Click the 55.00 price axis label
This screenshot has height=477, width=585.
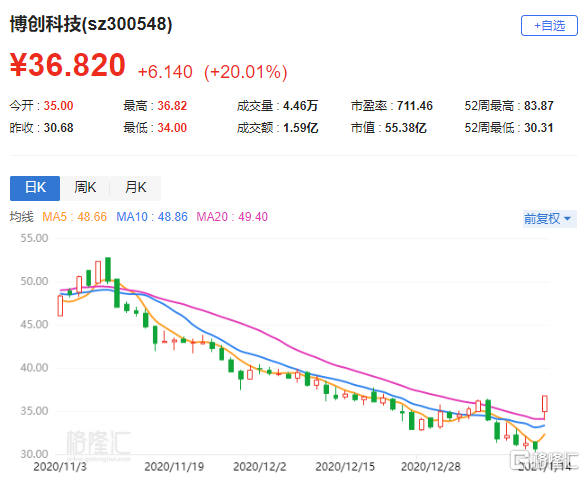pyautogui.click(x=34, y=238)
